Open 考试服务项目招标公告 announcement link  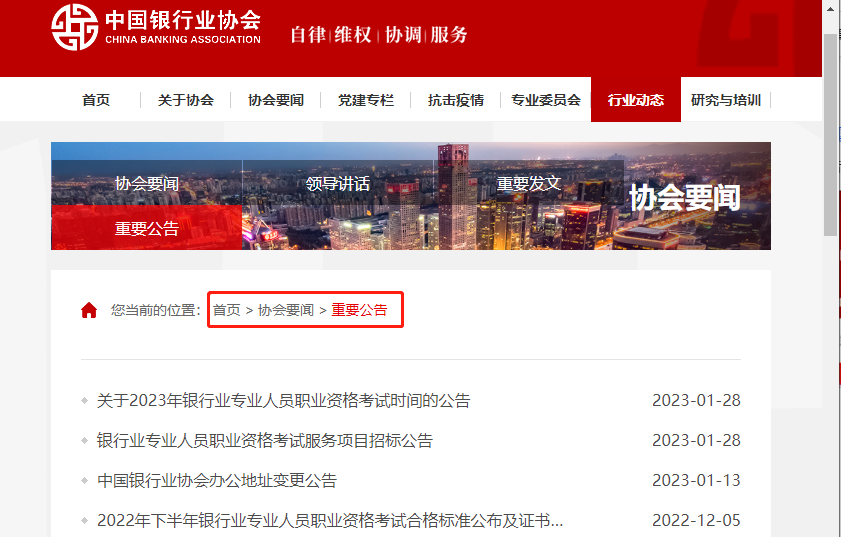[265, 441]
